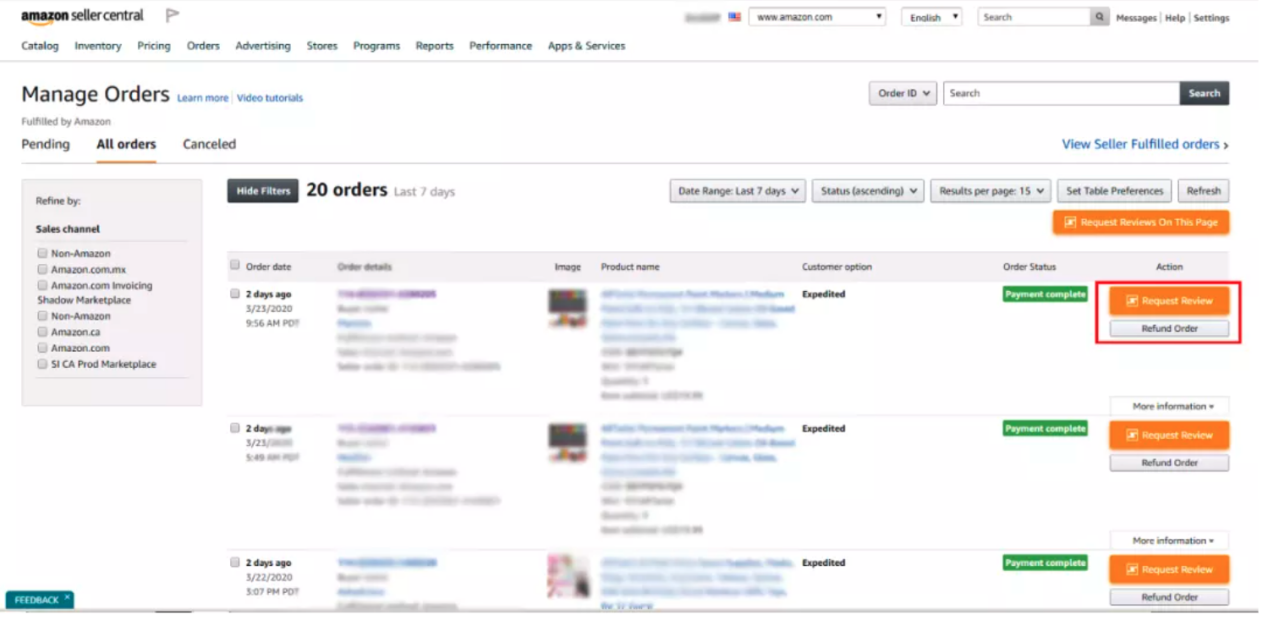Check the Amazon.com Invoicing Shadow Marketplace filter
1268x626 pixels.
(42, 286)
